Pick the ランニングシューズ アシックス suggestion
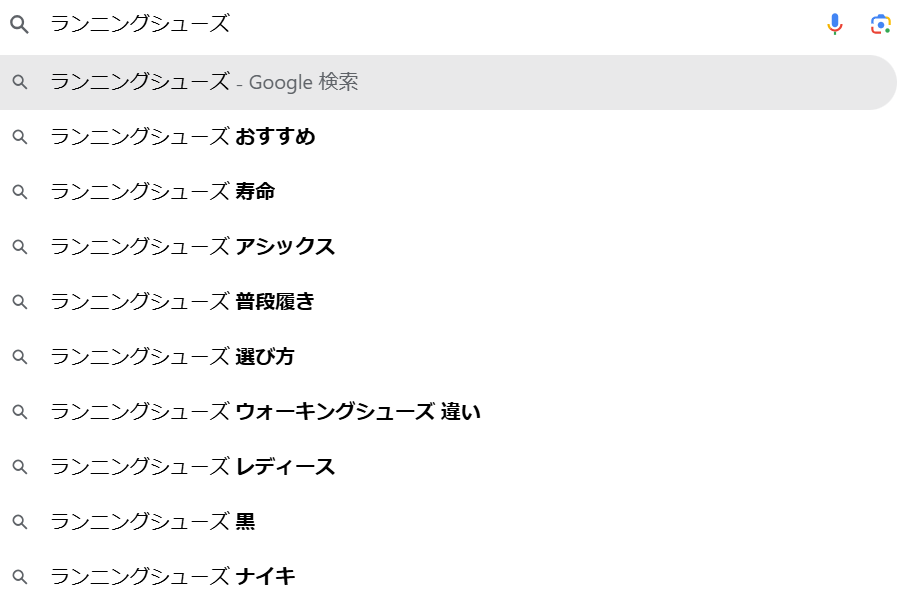Image resolution: width=903 pixels, height=599 pixels. coord(448,247)
